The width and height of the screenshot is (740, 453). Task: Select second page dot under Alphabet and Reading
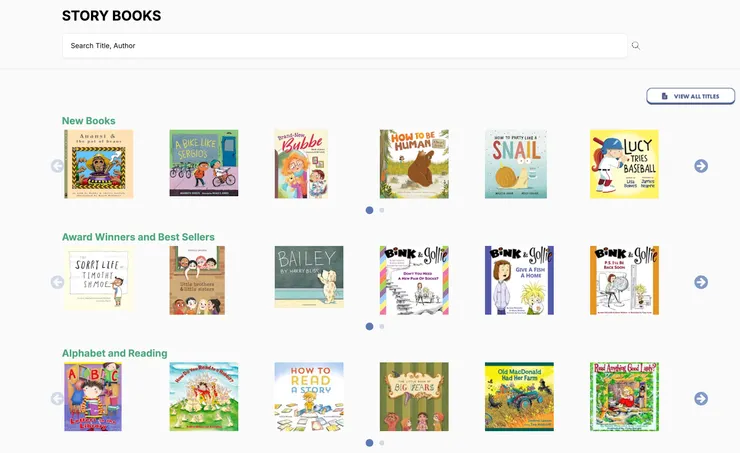click(382, 443)
